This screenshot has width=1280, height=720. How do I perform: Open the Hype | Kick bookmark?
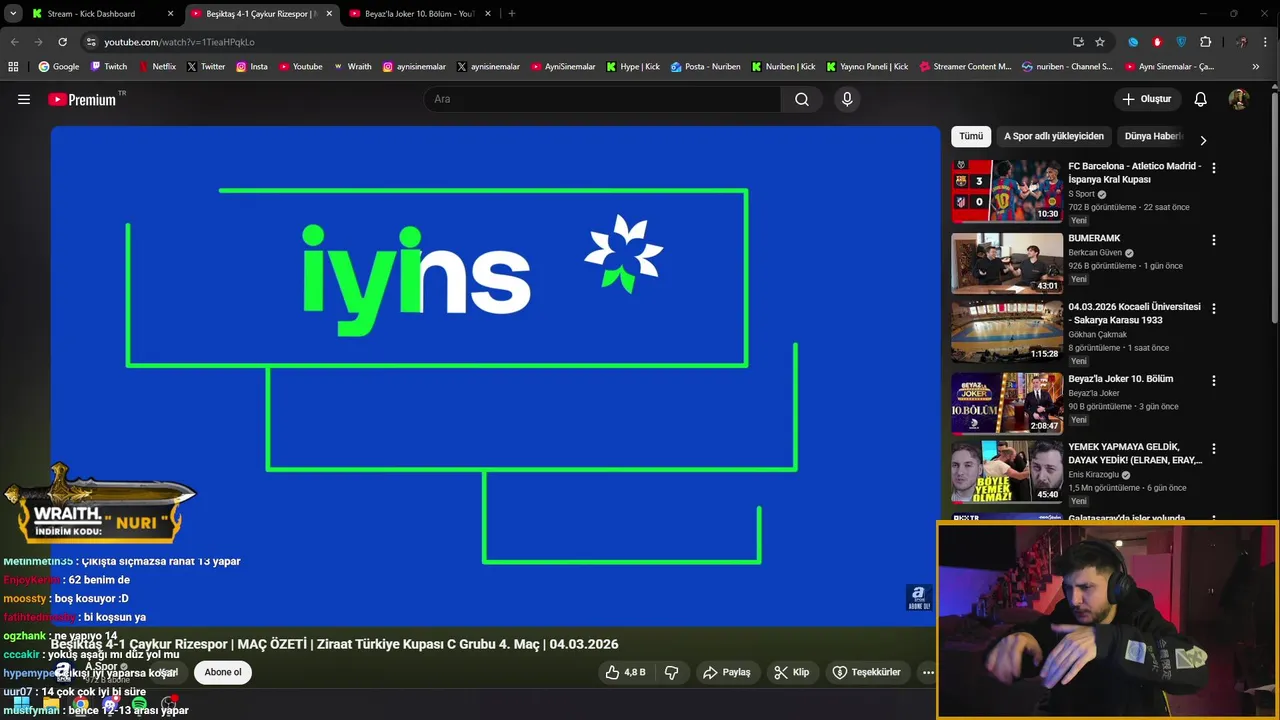pyautogui.click(x=633, y=67)
